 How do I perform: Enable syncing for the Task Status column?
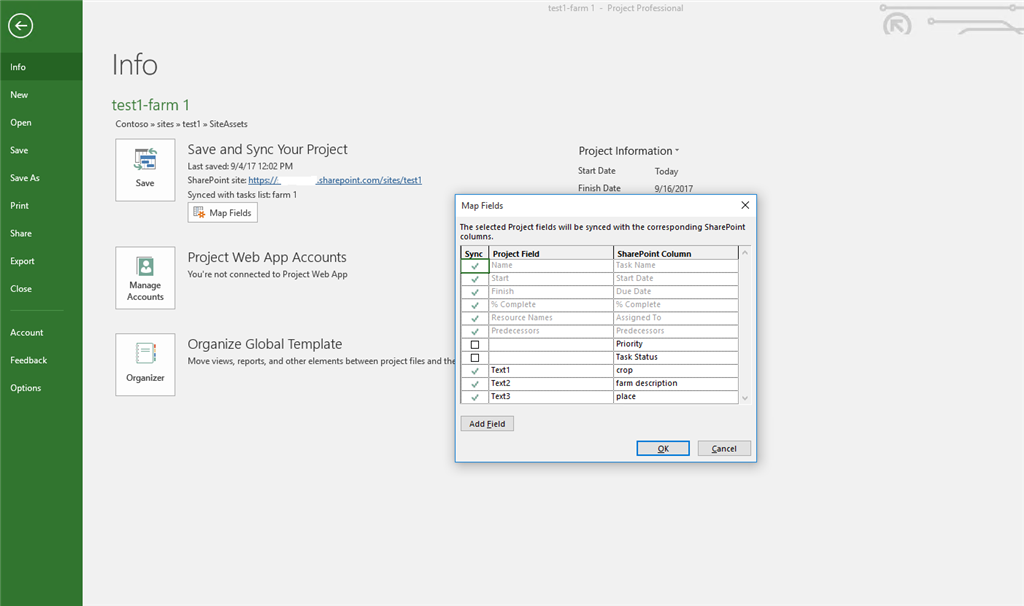coord(474,356)
